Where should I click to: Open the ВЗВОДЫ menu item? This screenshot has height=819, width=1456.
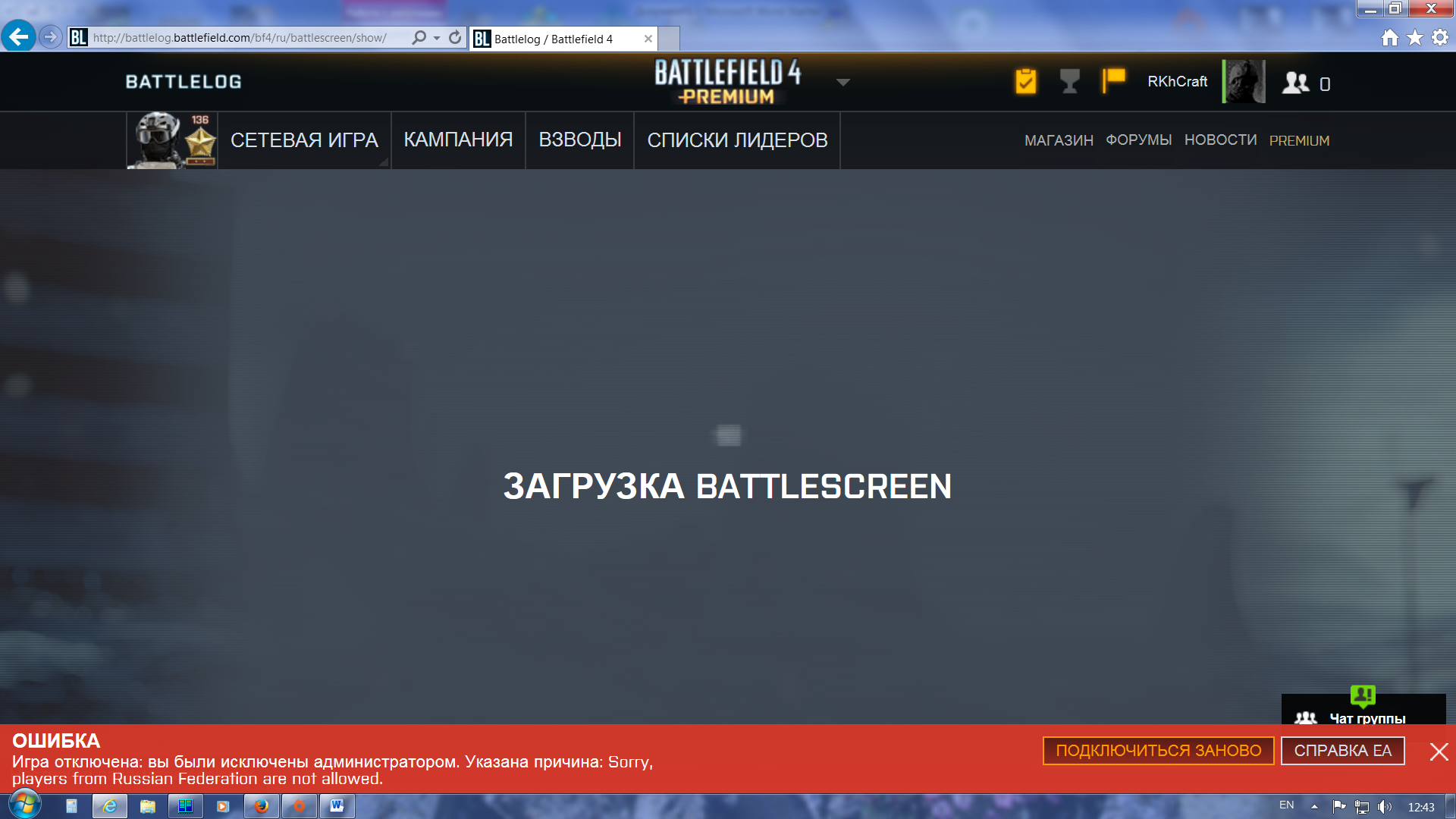[580, 140]
